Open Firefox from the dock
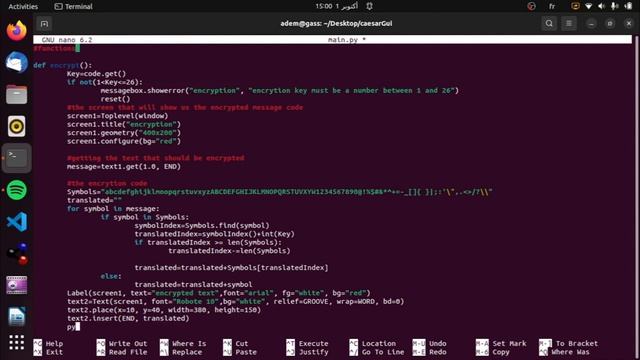Screen dimensions: 640x360 [17, 31]
